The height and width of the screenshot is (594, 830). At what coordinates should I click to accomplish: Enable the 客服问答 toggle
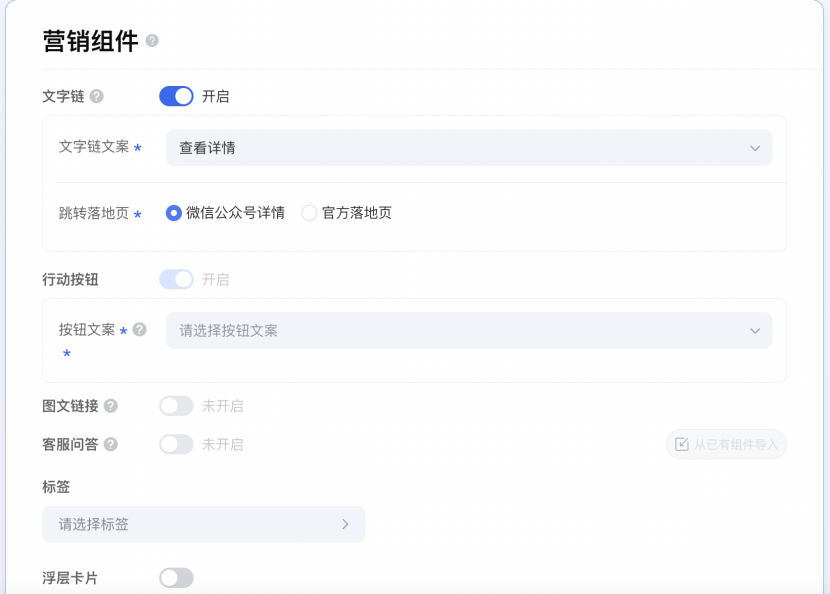176,444
